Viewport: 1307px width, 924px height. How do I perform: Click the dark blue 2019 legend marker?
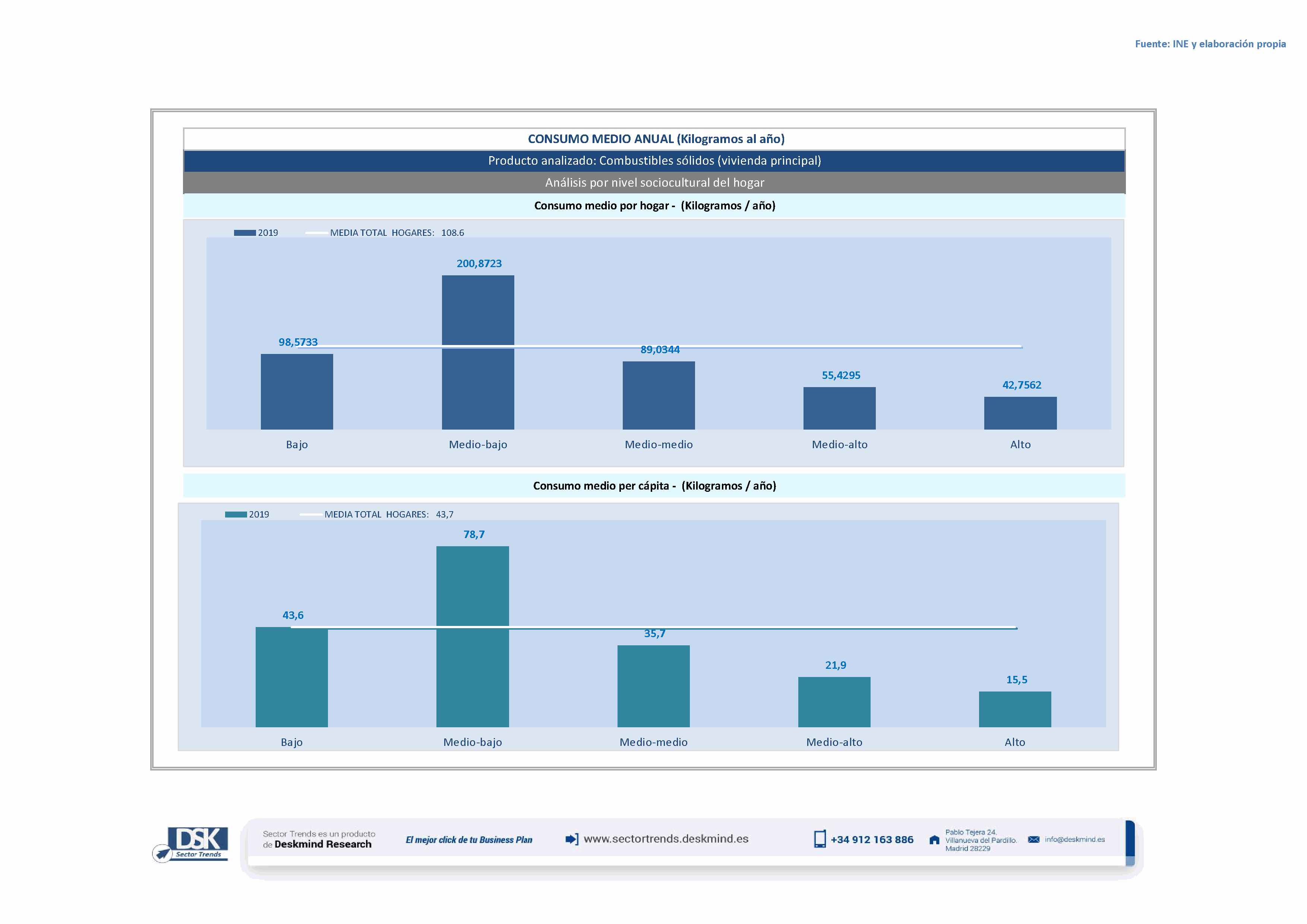[x=245, y=233]
